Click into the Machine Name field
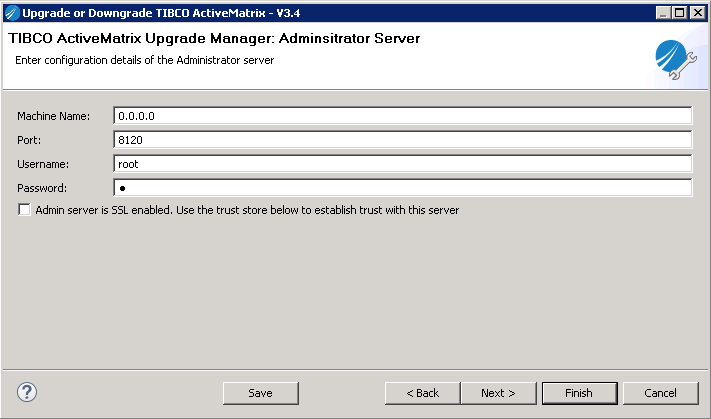This screenshot has width=711, height=419. click(403, 116)
